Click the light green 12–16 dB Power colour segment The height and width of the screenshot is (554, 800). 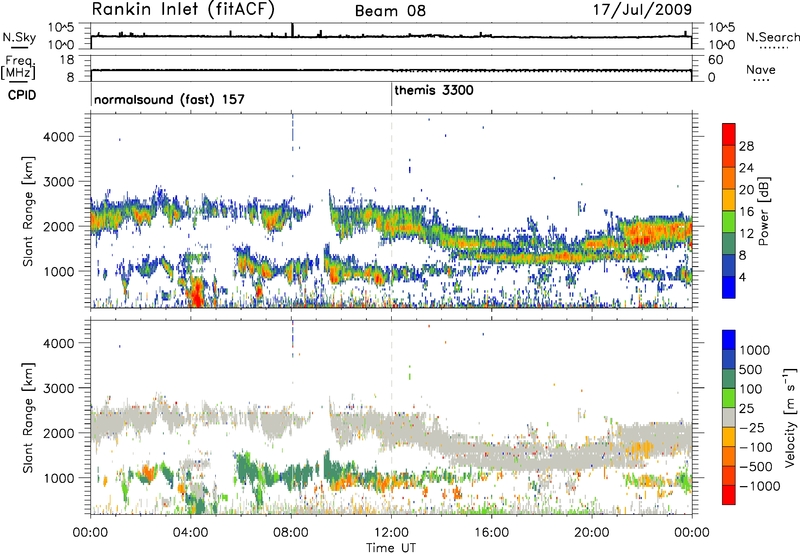pos(729,221)
